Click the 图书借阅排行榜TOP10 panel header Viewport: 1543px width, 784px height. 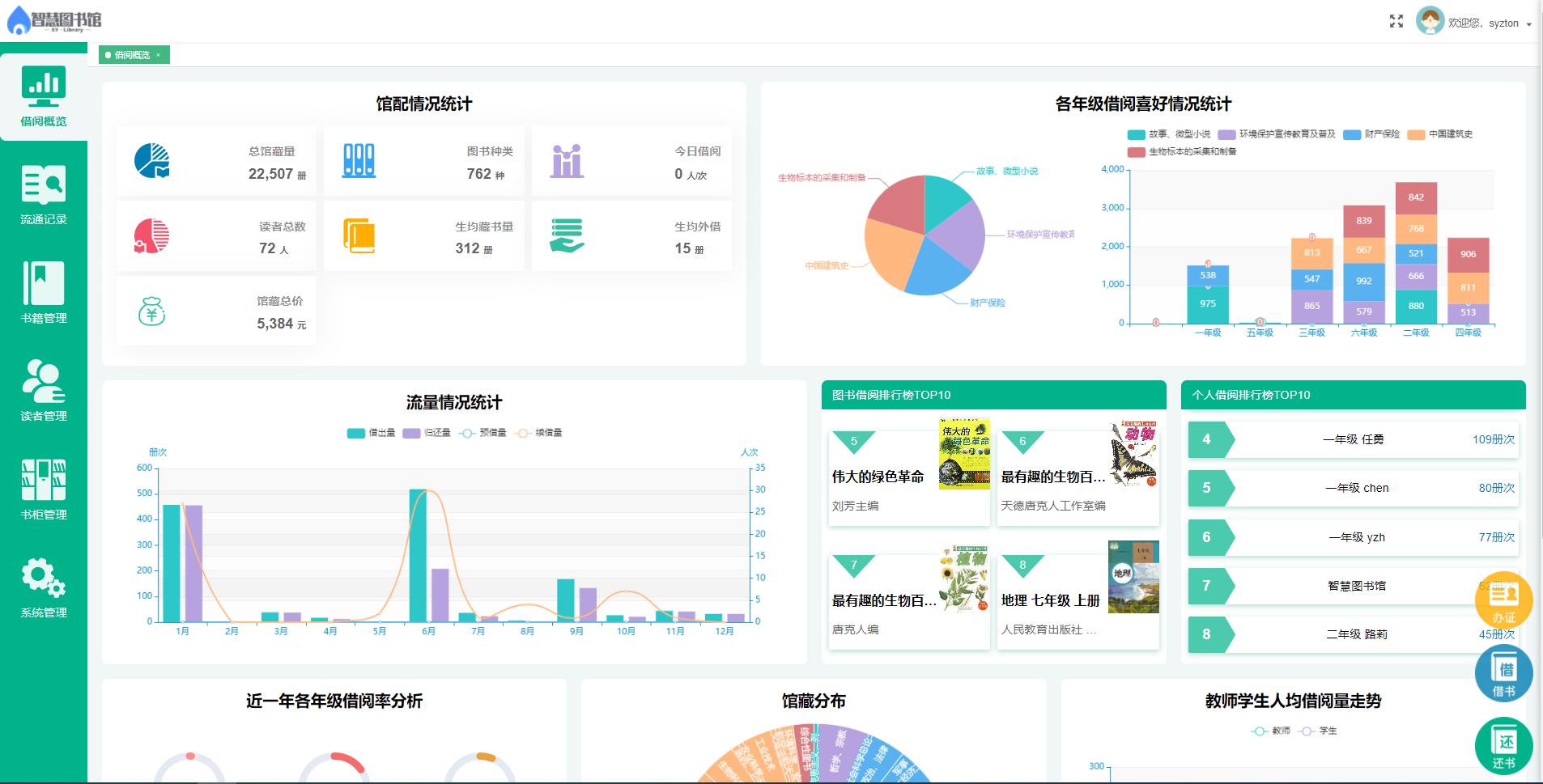[994, 395]
